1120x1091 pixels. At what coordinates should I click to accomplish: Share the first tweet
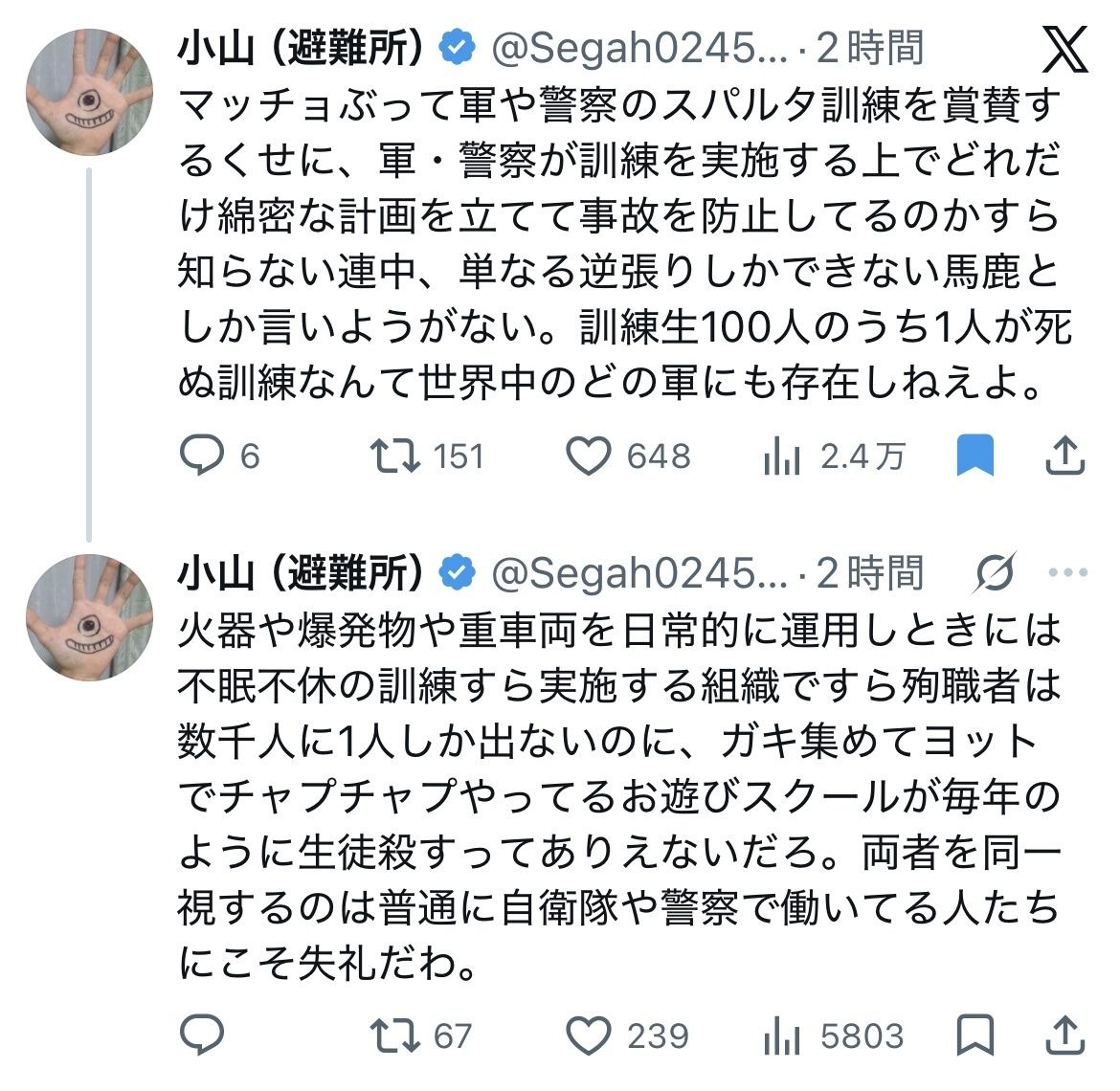(x=1064, y=456)
